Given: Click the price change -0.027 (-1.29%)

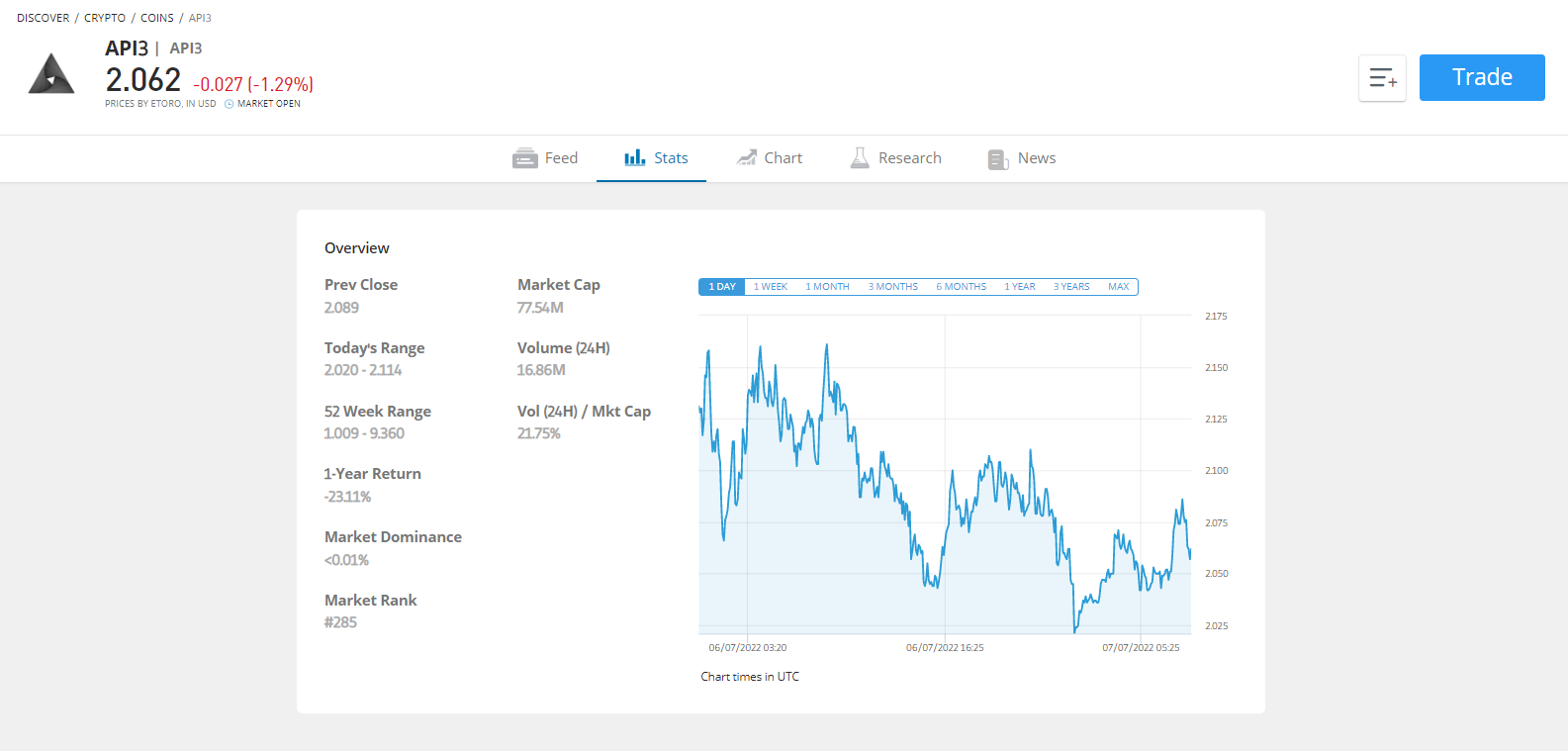Looking at the screenshot, I should point(253,85).
